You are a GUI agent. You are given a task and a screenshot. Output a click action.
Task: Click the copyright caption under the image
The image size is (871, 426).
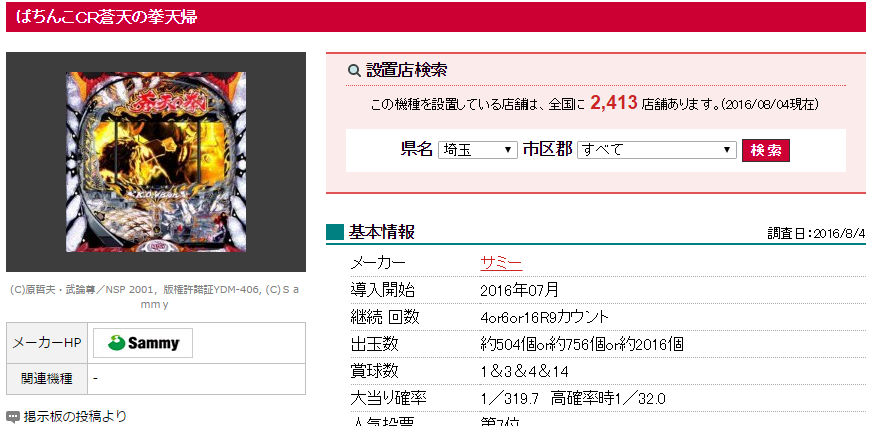[x=156, y=297]
